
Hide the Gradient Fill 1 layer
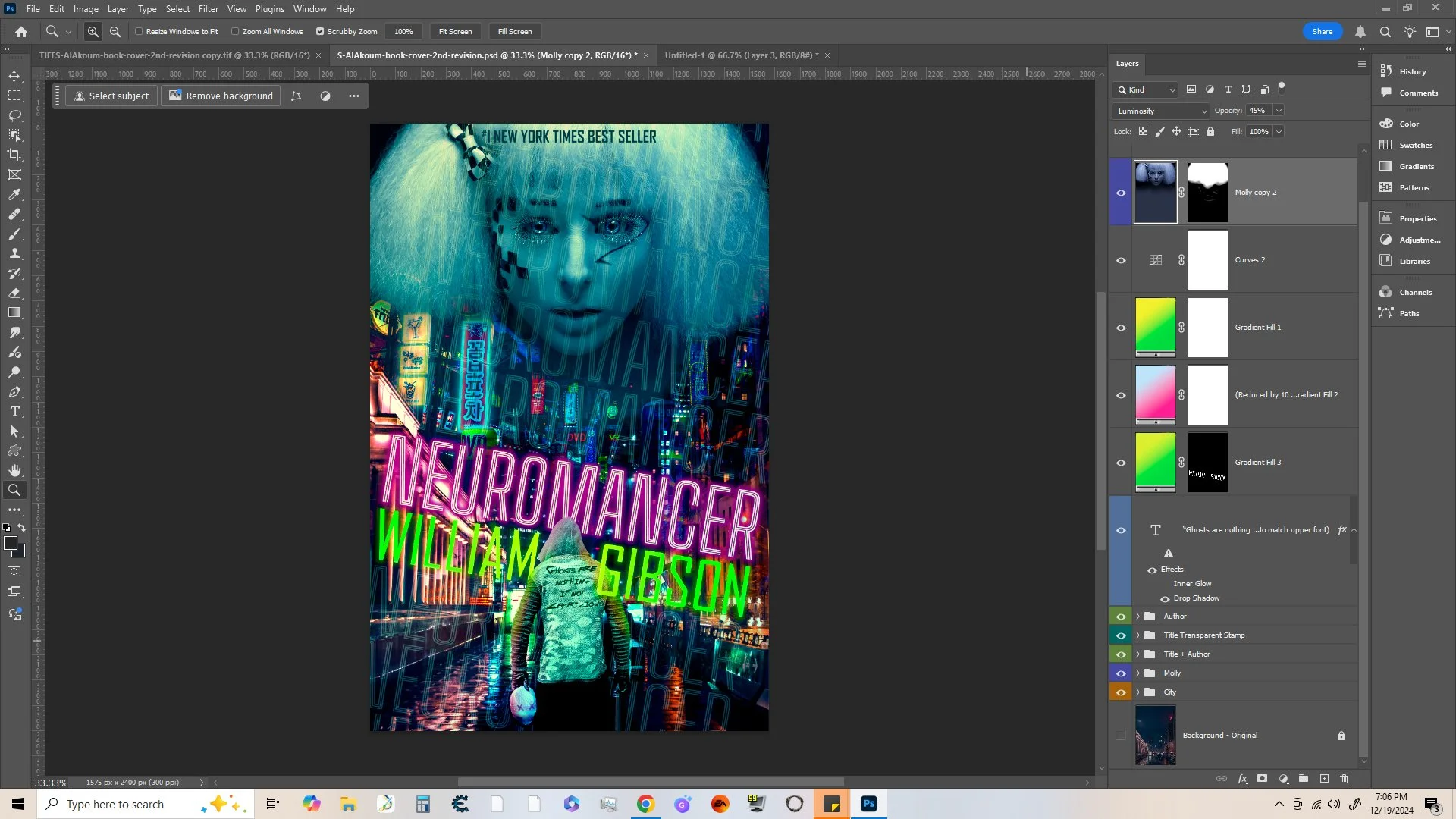click(x=1121, y=328)
